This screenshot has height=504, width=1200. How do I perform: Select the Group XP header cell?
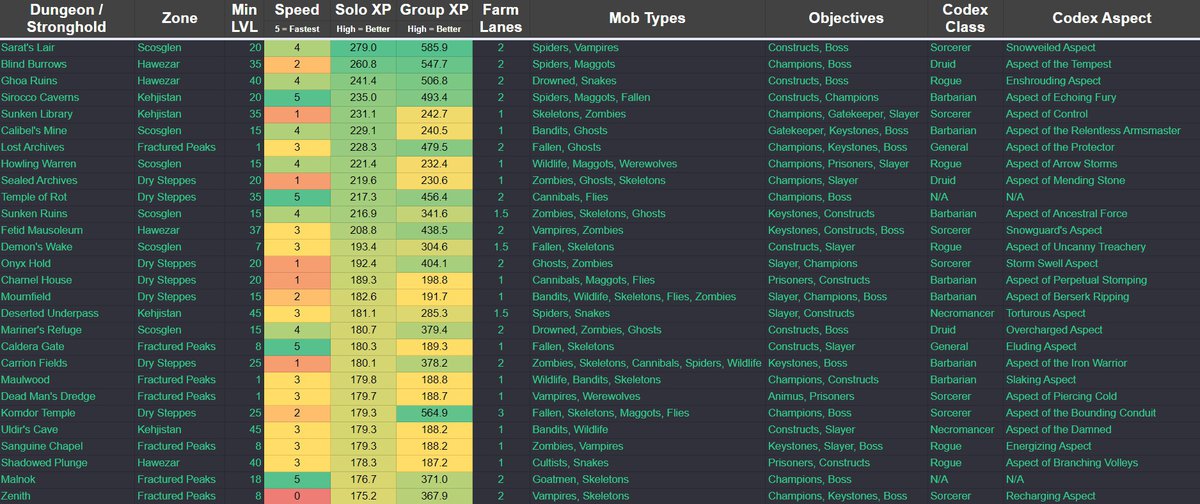tap(432, 19)
